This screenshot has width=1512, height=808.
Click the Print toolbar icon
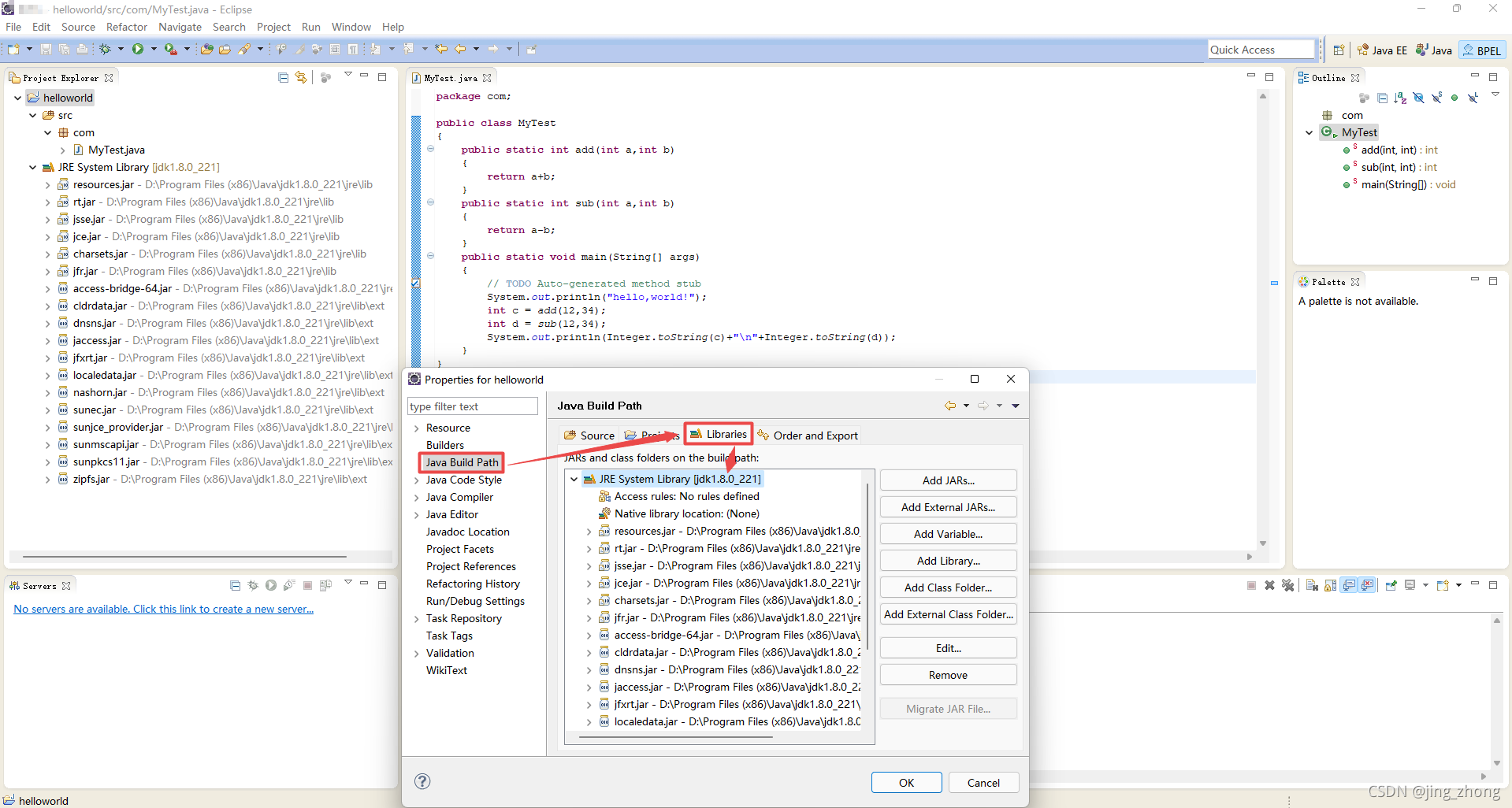[x=82, y=49]
